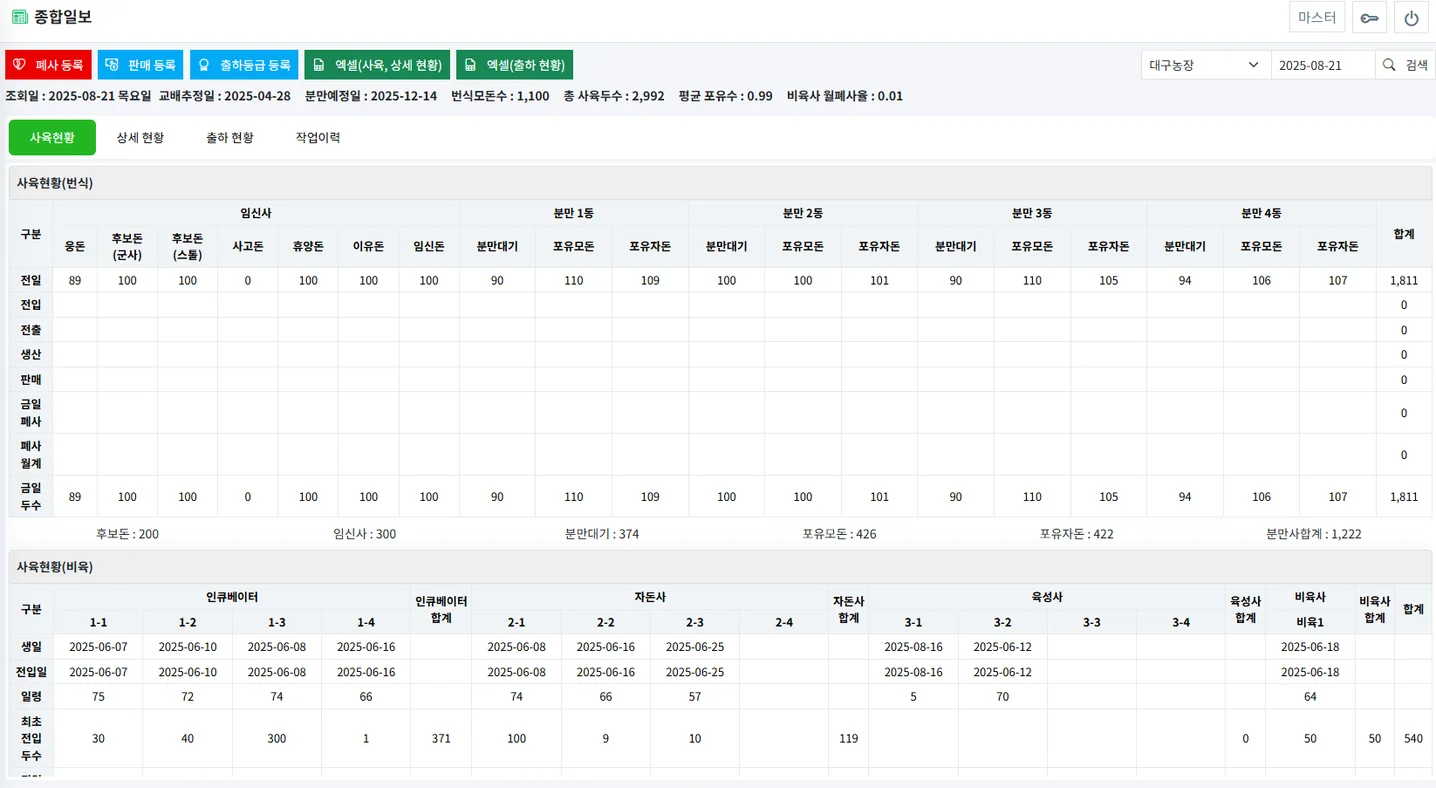Click the spreadsheet icon on 엑셀(출하 현황)
Screen dimensions: 1436x788
(471, 64)
